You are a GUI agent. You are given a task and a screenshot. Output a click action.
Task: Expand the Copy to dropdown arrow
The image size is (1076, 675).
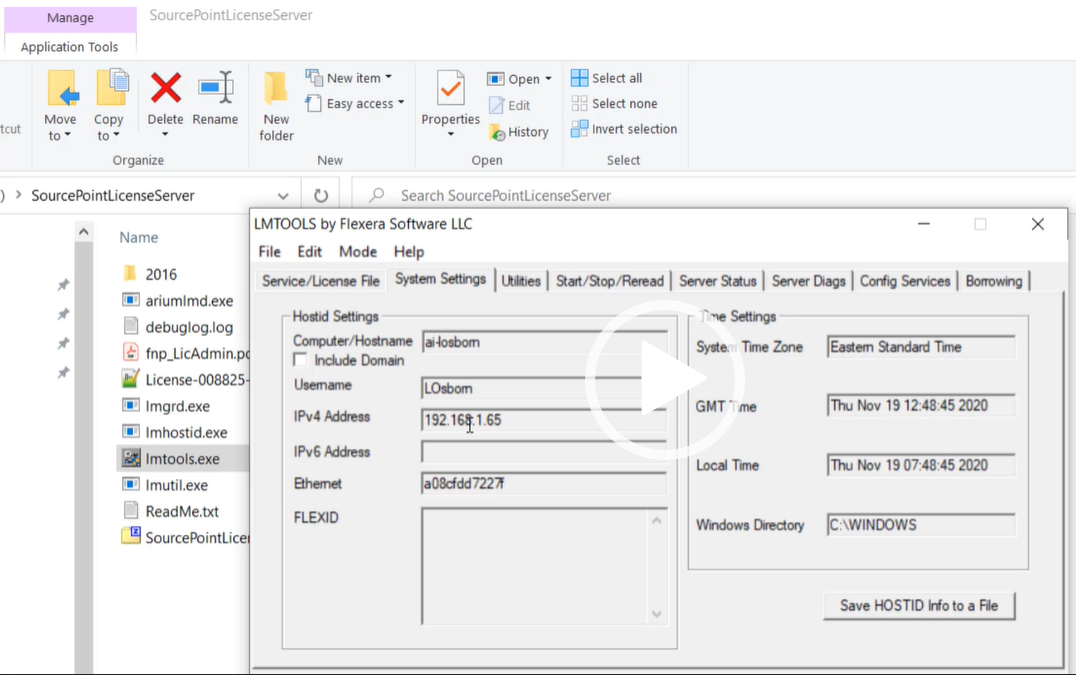(116, 135)
